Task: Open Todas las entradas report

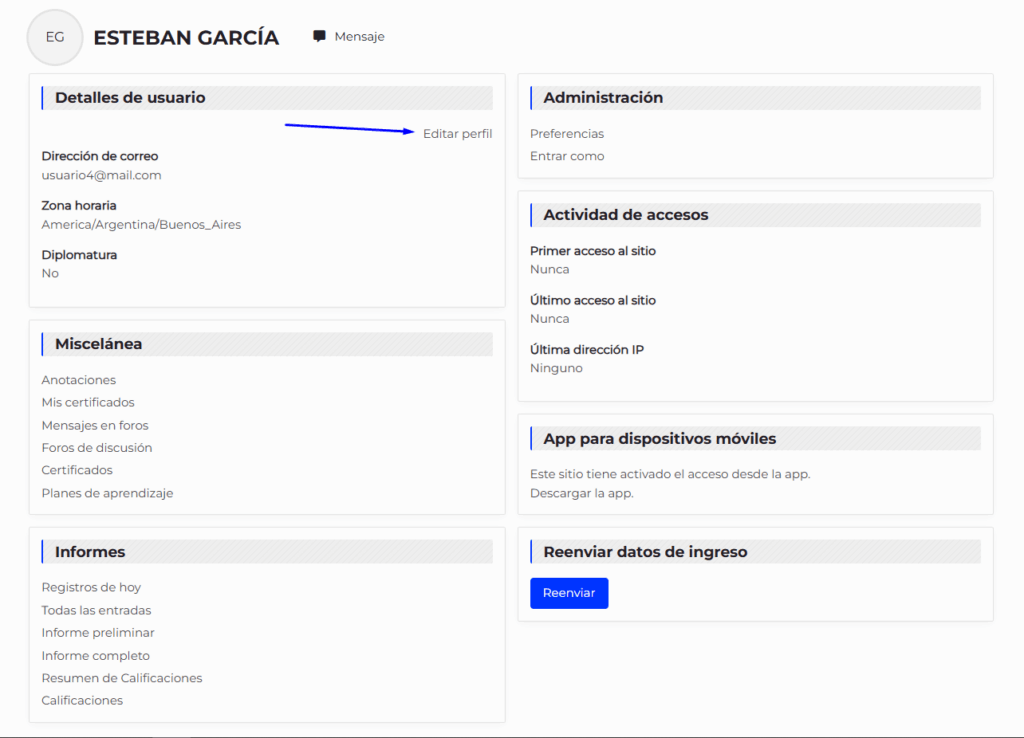Action: coord(96,610)
